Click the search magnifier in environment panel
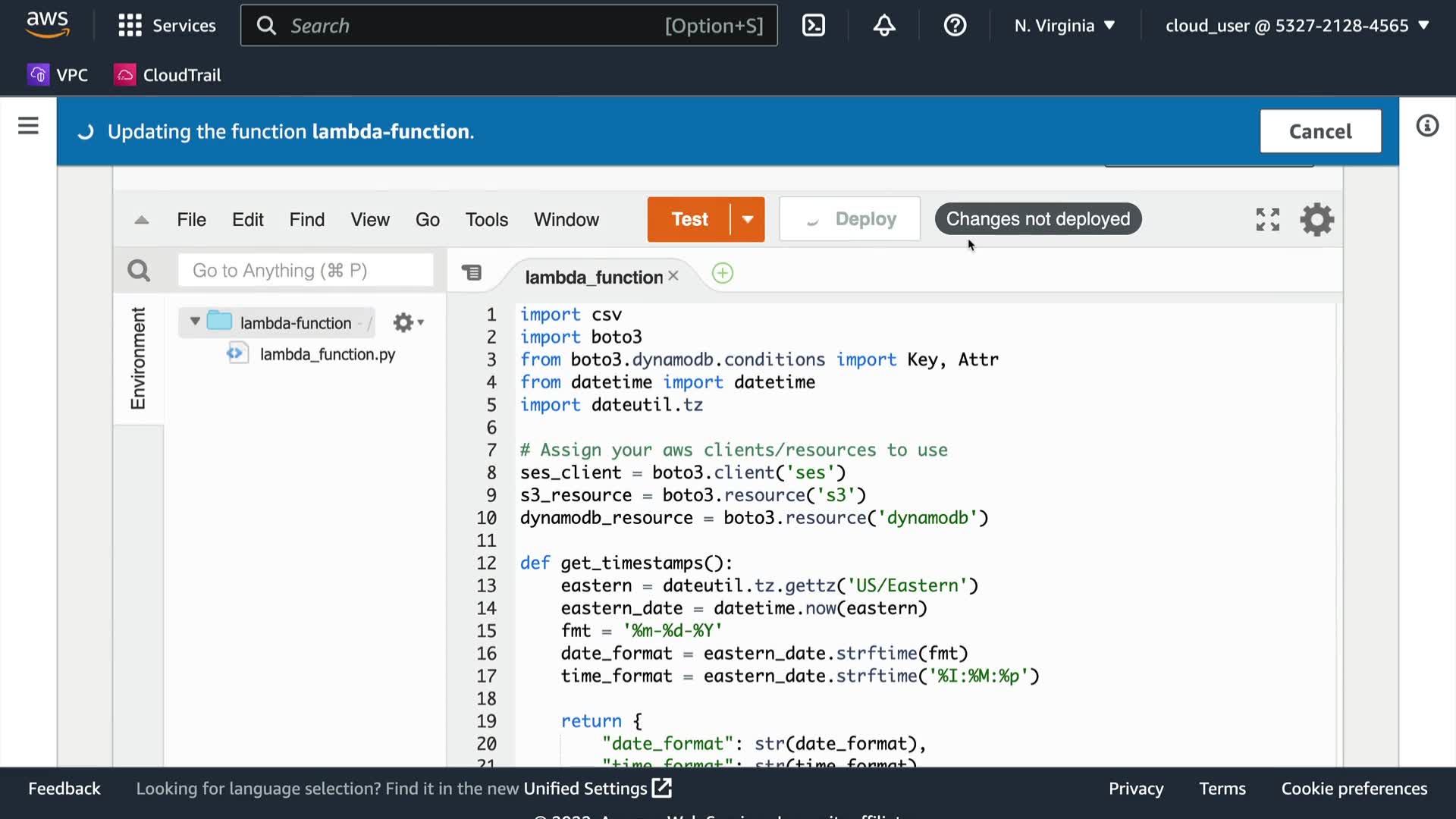The width and height of the screenshot is (1456, 819). (x=139, y=271)
